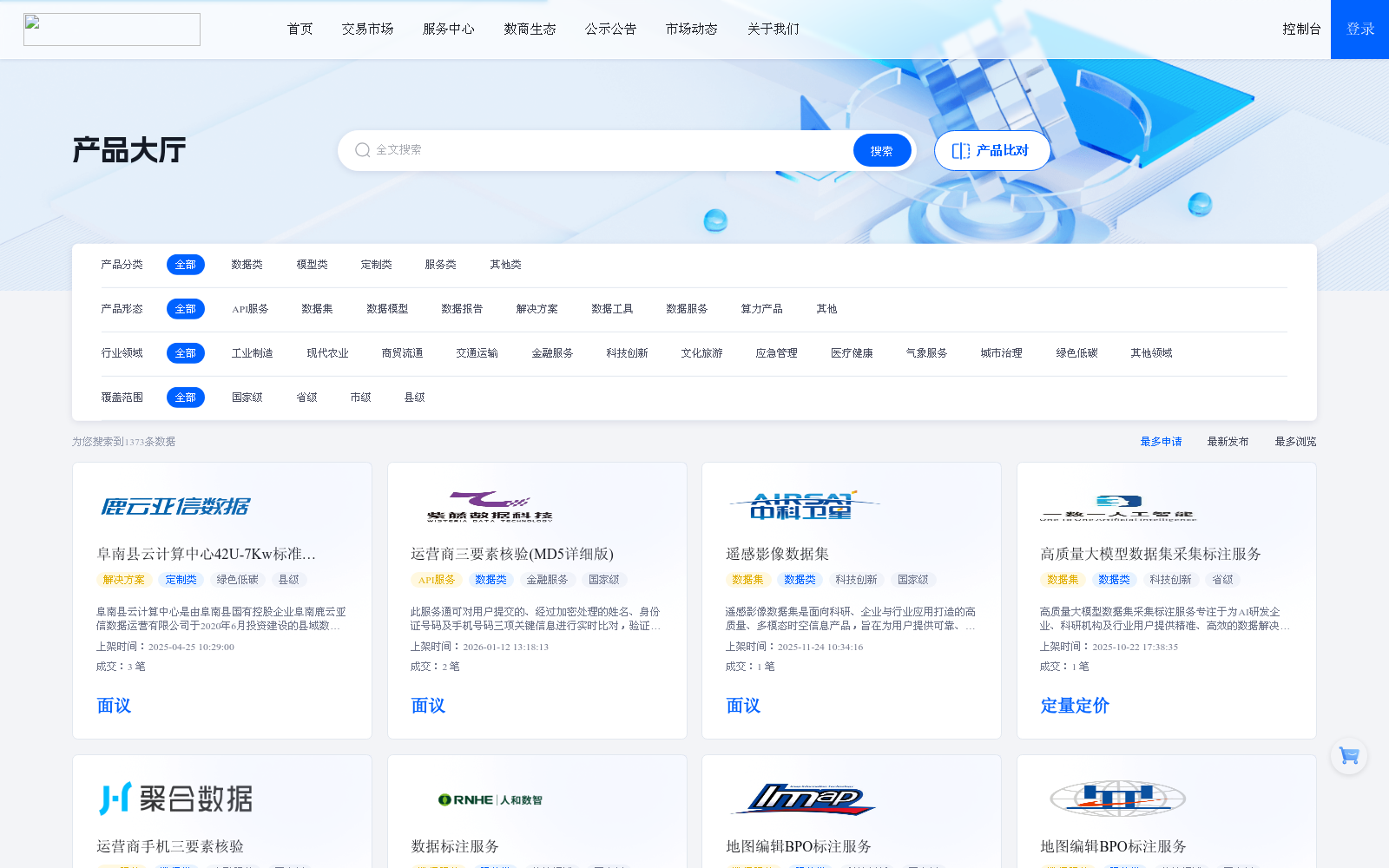This screenshot has width=1389, height=868.
Task: Filter 行业领域 by 现代农业
Action: click(x=328, y=353)
